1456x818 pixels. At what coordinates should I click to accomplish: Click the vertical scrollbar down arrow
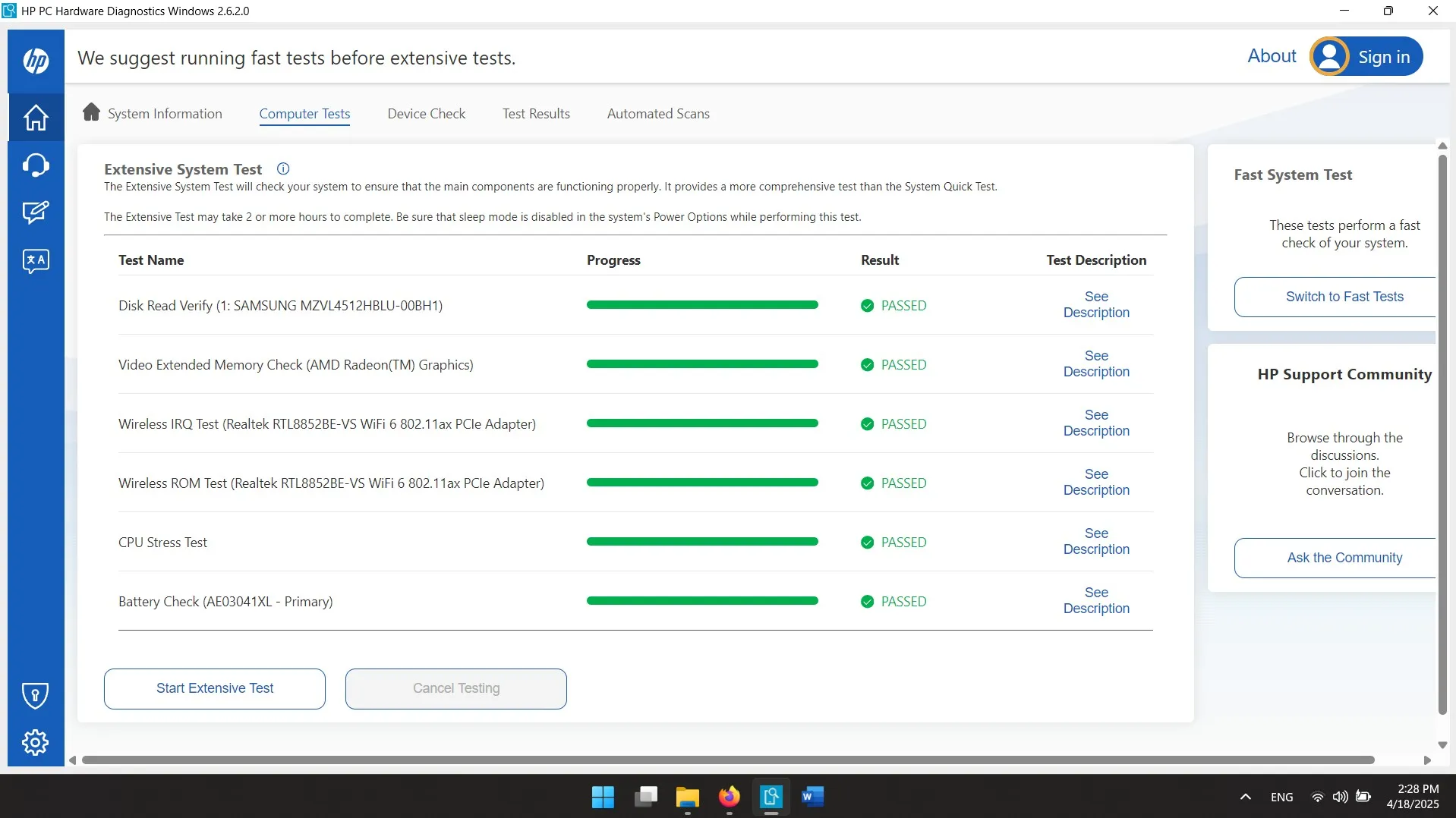pyautogui.click(x=1442, y=745)
